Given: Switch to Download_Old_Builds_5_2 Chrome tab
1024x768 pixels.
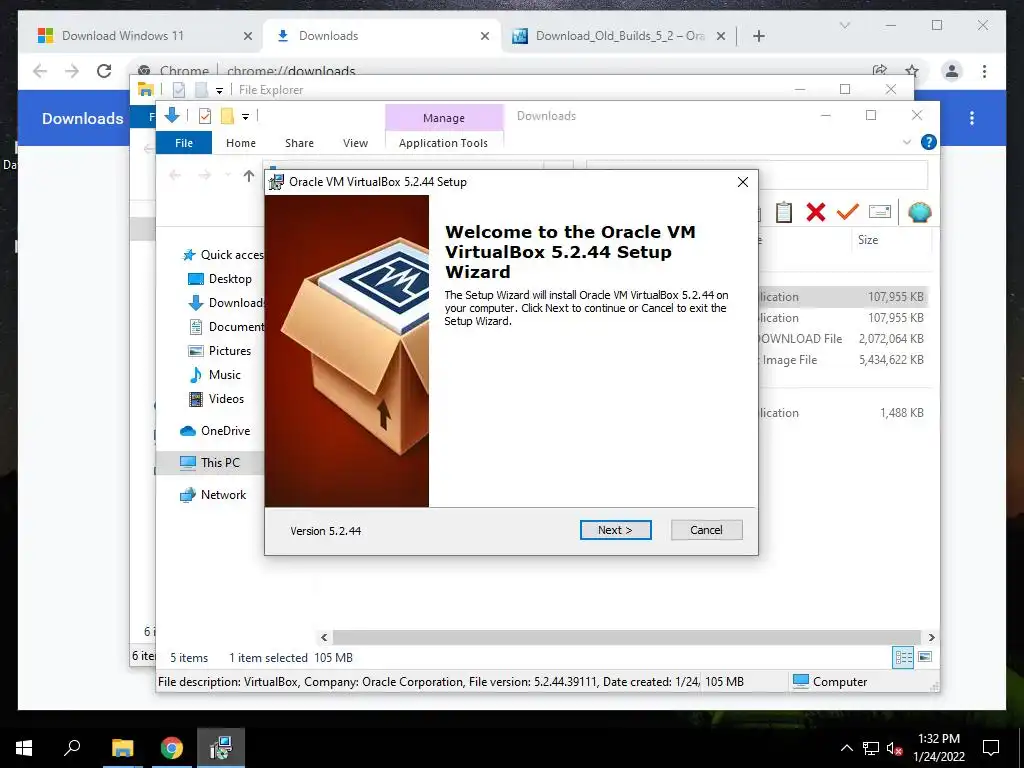Looking at the screenshot, I should [x=620, y=36].
